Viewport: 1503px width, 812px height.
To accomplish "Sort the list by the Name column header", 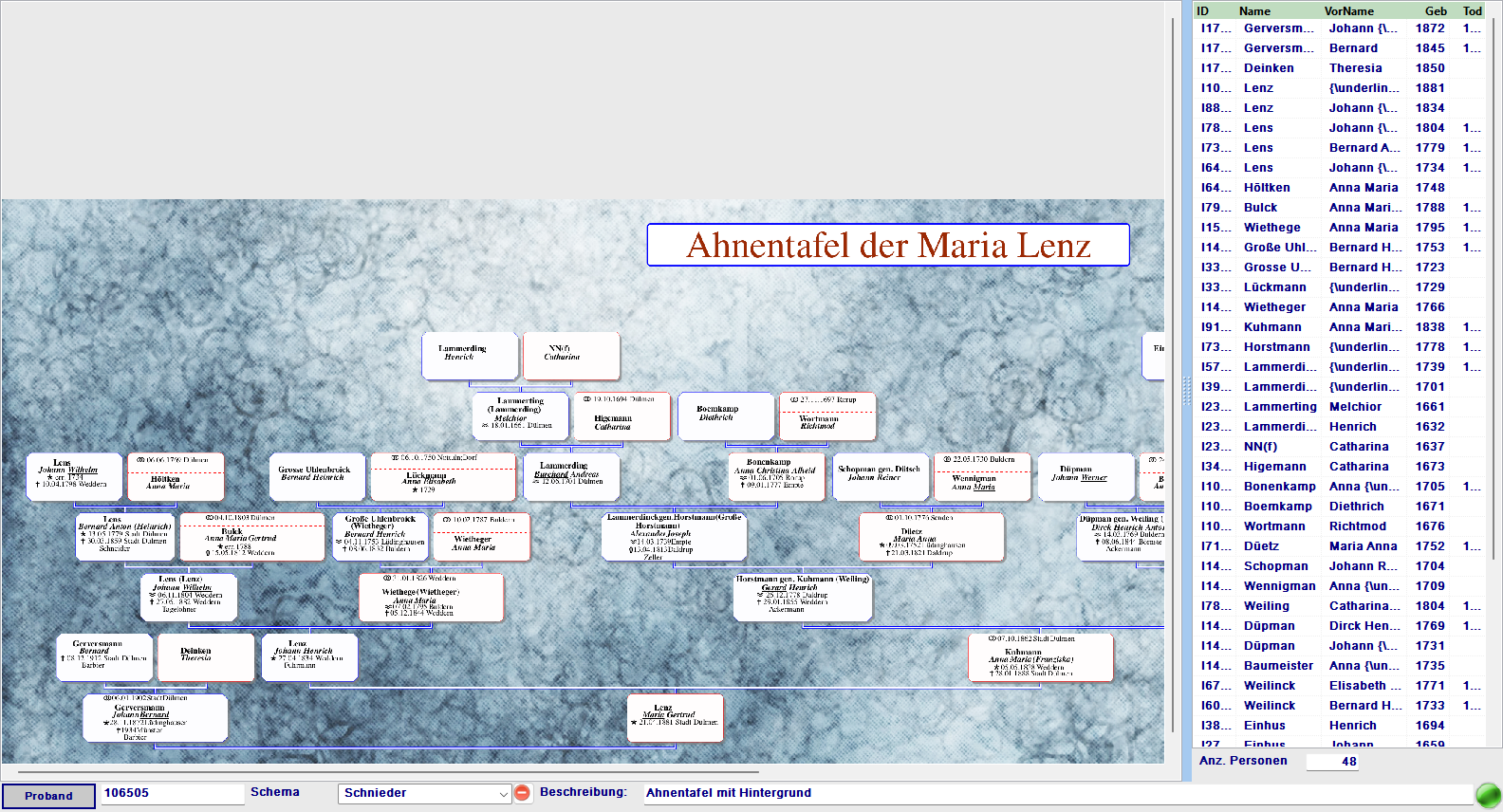I will pyautogui.click(x=1253, y=11).
